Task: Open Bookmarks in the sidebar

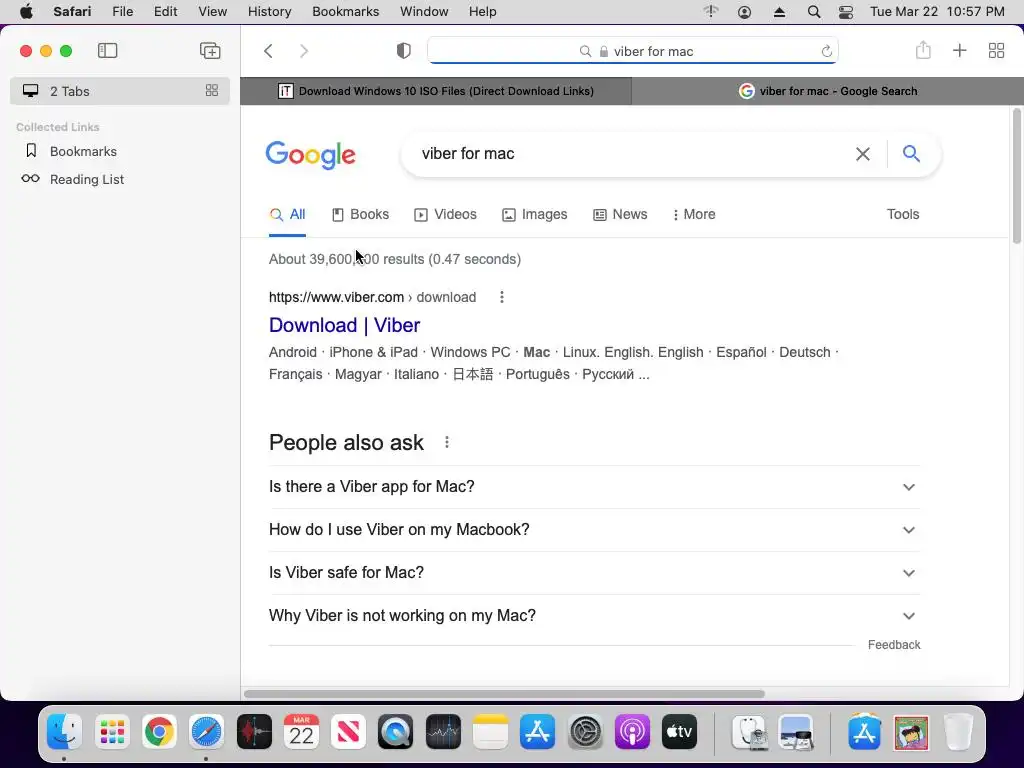Action: 83,152
